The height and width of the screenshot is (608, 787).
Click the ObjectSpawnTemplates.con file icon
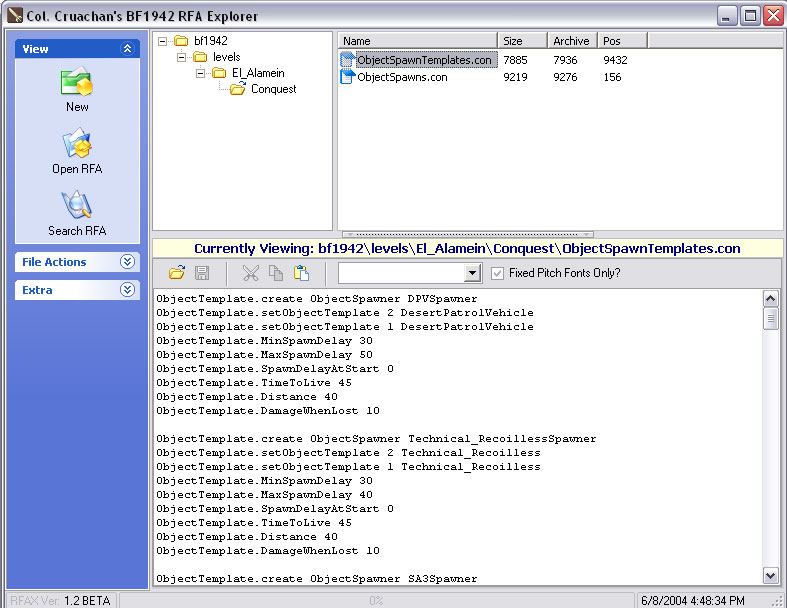click(347, 60)
